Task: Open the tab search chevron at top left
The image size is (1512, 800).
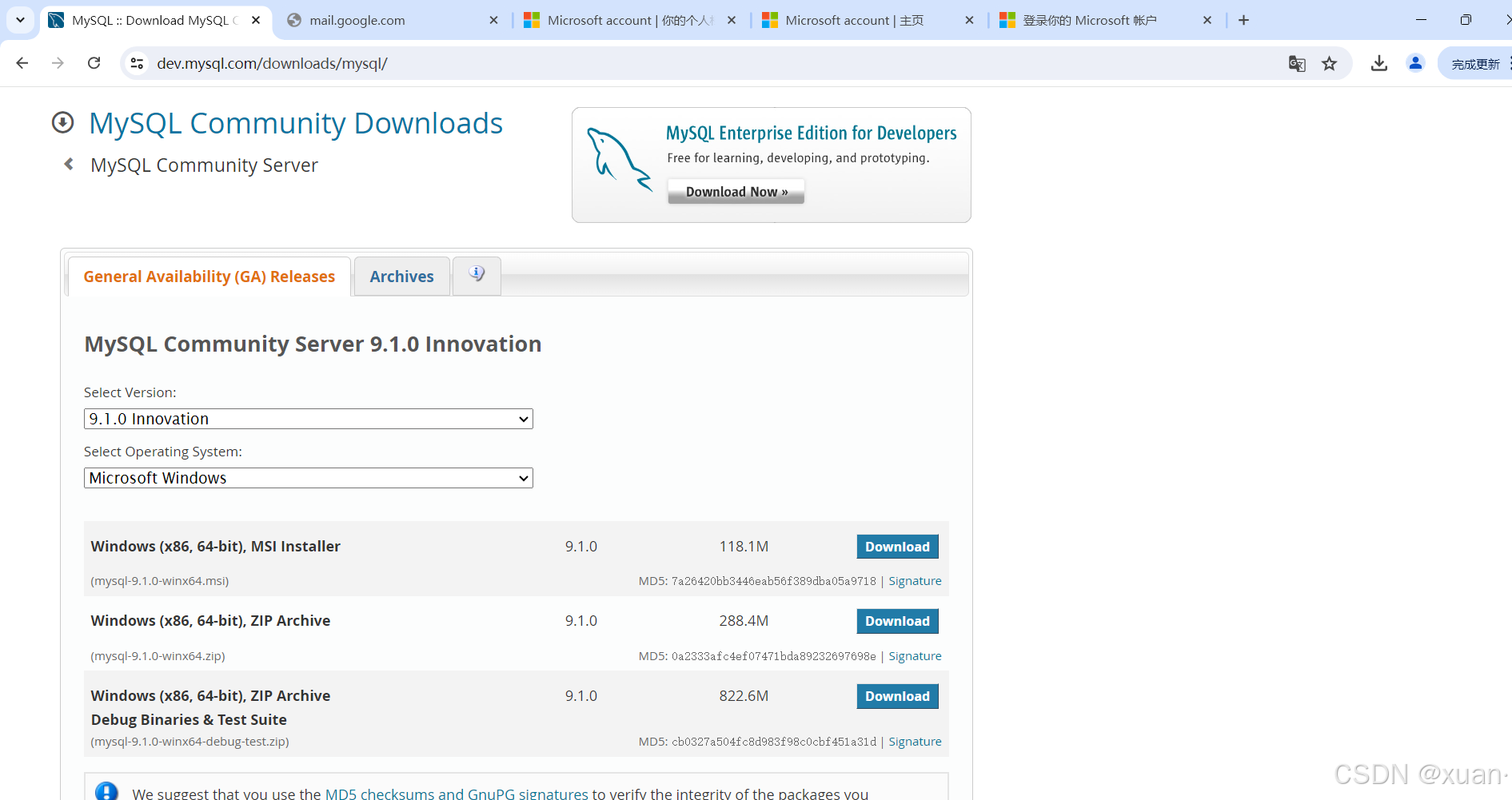Action: click(20, 20)
